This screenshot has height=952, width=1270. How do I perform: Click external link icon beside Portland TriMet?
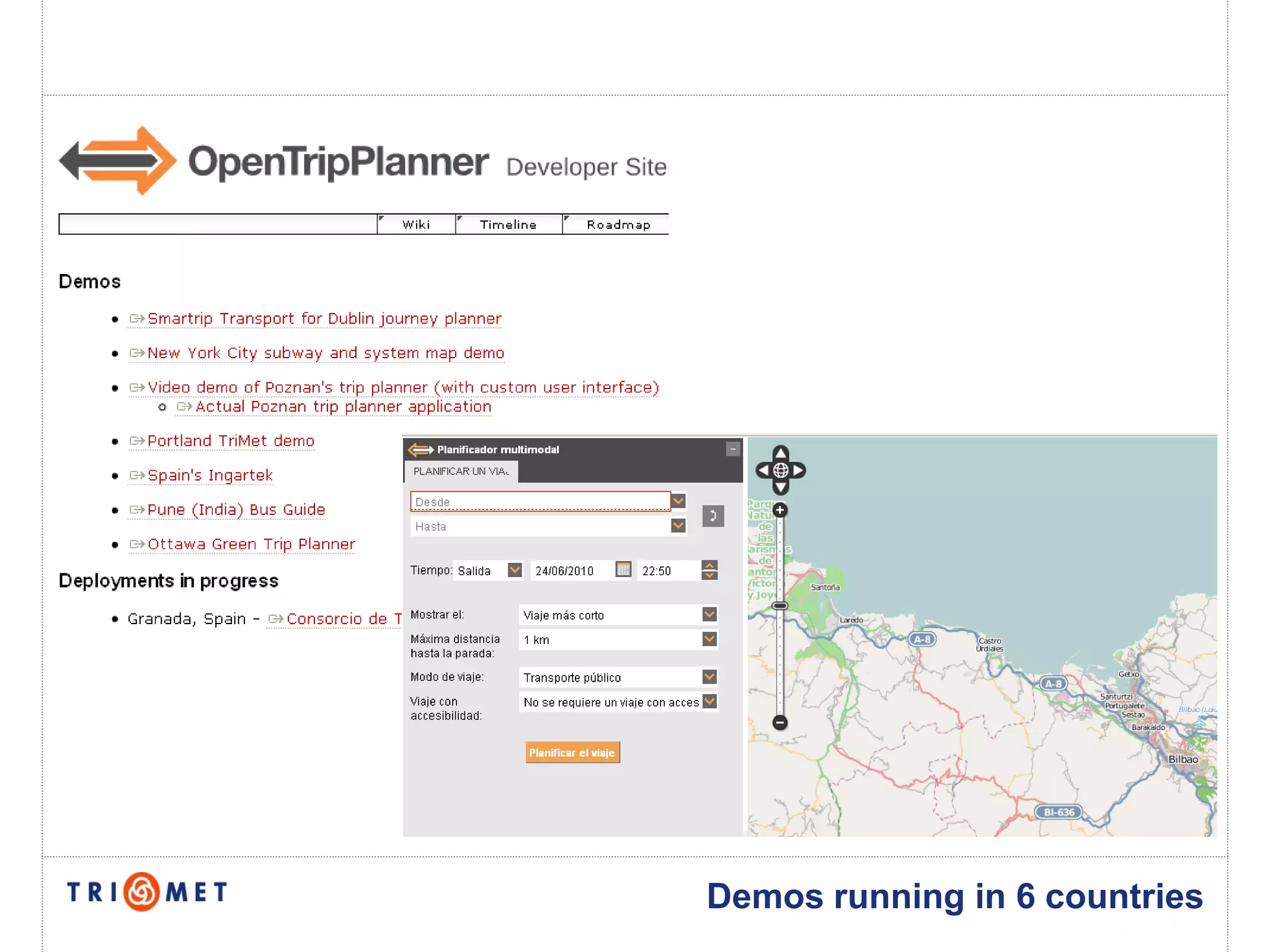coord(136,441)
